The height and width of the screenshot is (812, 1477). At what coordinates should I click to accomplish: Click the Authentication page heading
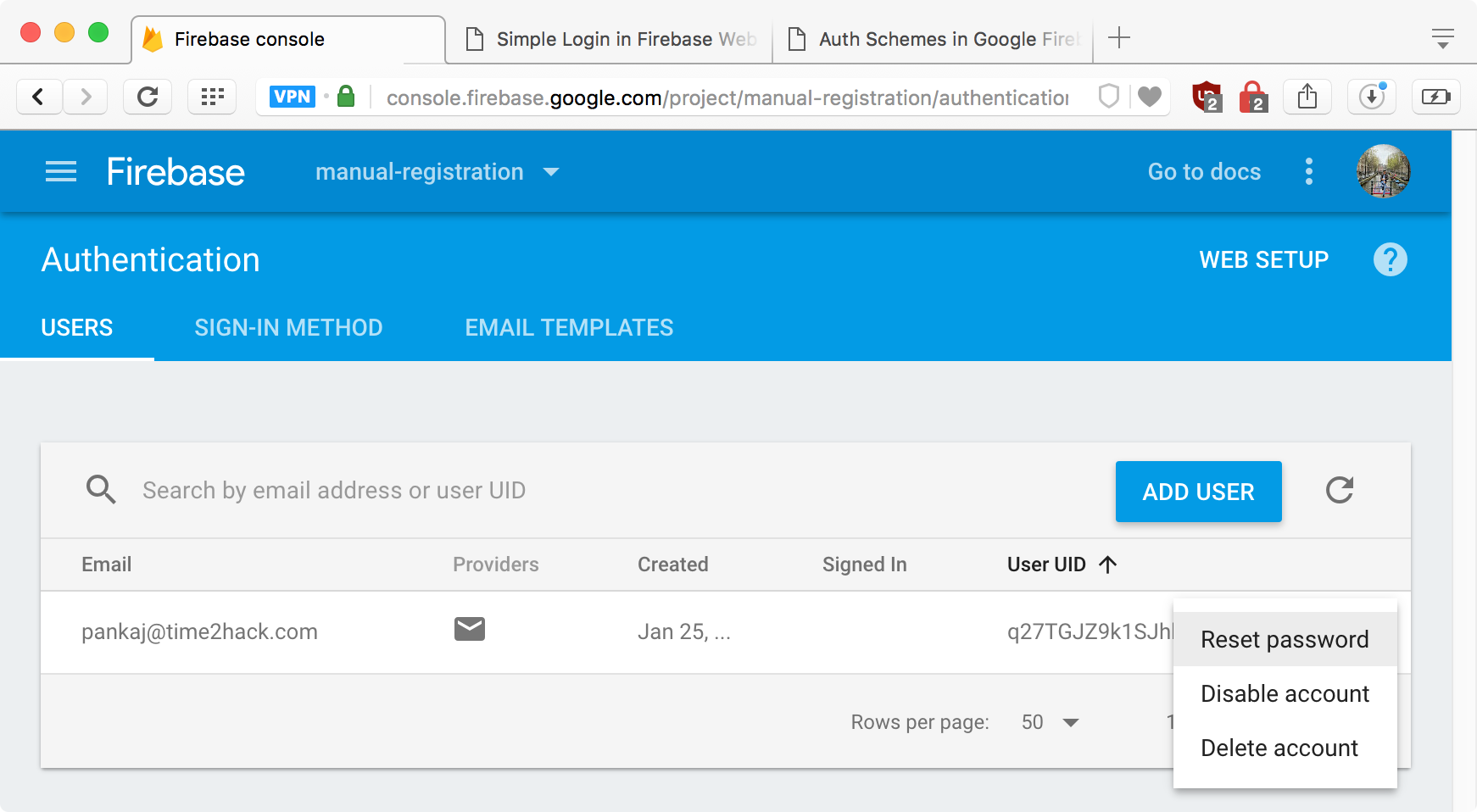151,259
